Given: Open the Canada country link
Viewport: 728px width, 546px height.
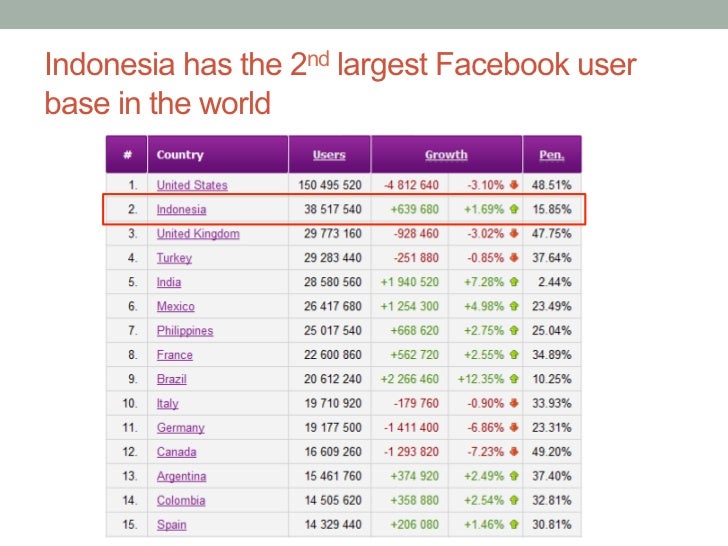Looking at the screenshot, I should [x=176, y=452].
